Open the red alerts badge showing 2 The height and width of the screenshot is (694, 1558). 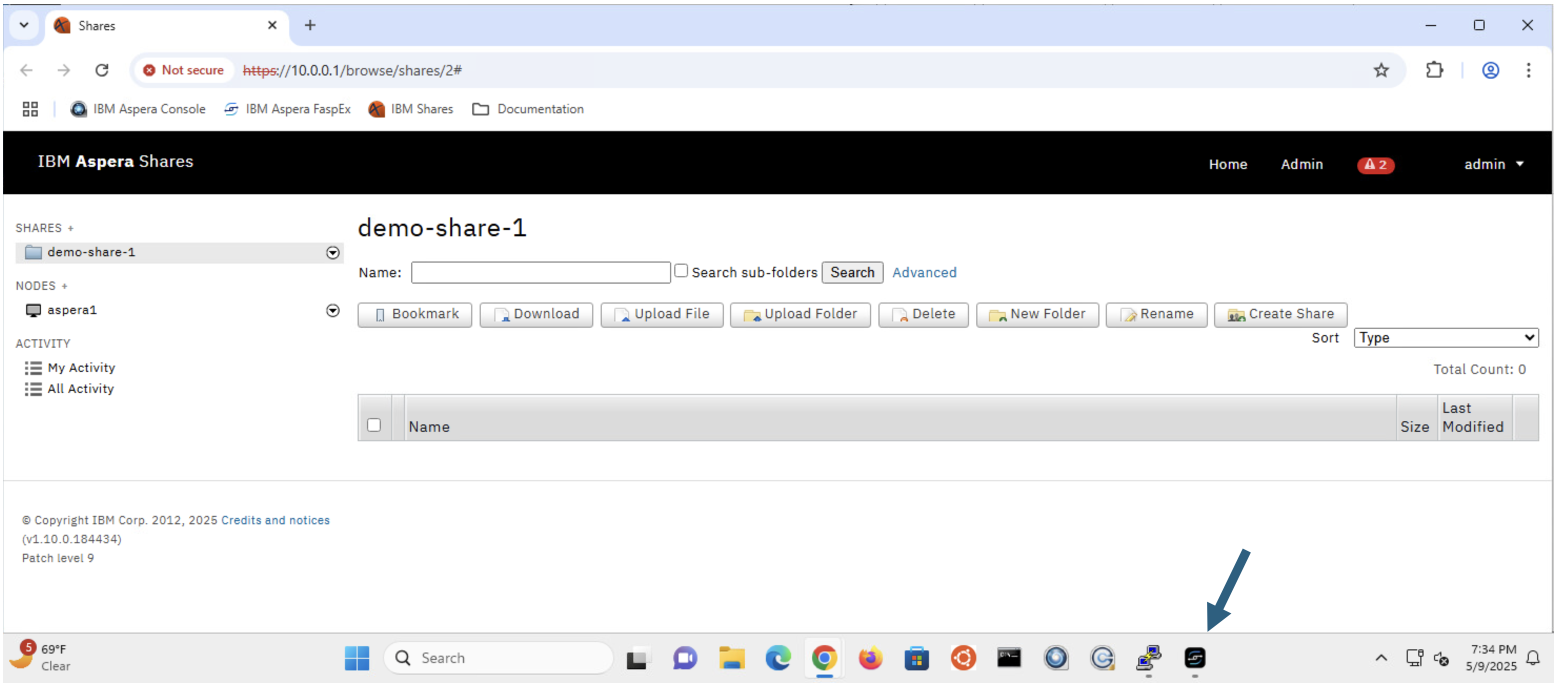pos(1376,165)
